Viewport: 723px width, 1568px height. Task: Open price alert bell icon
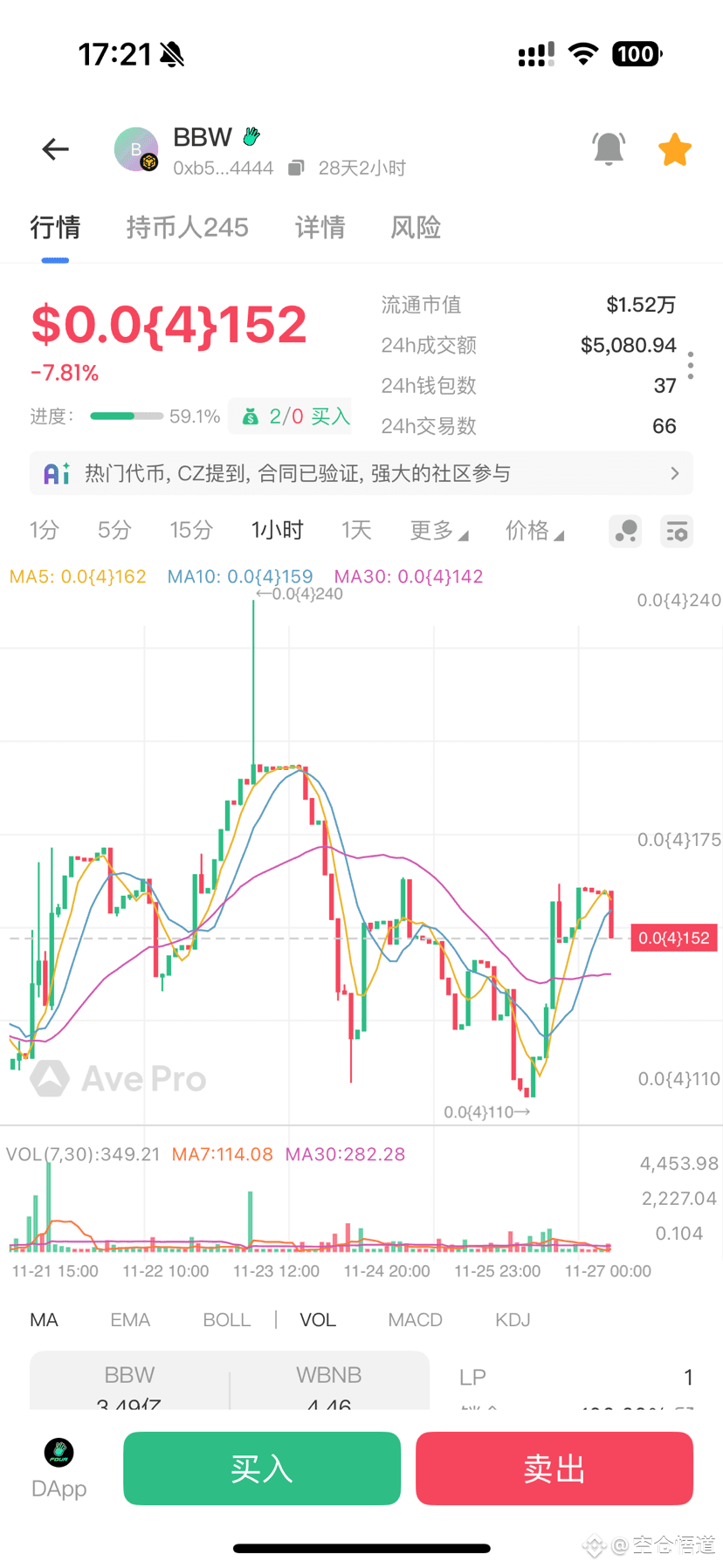(x=609, y=149)
